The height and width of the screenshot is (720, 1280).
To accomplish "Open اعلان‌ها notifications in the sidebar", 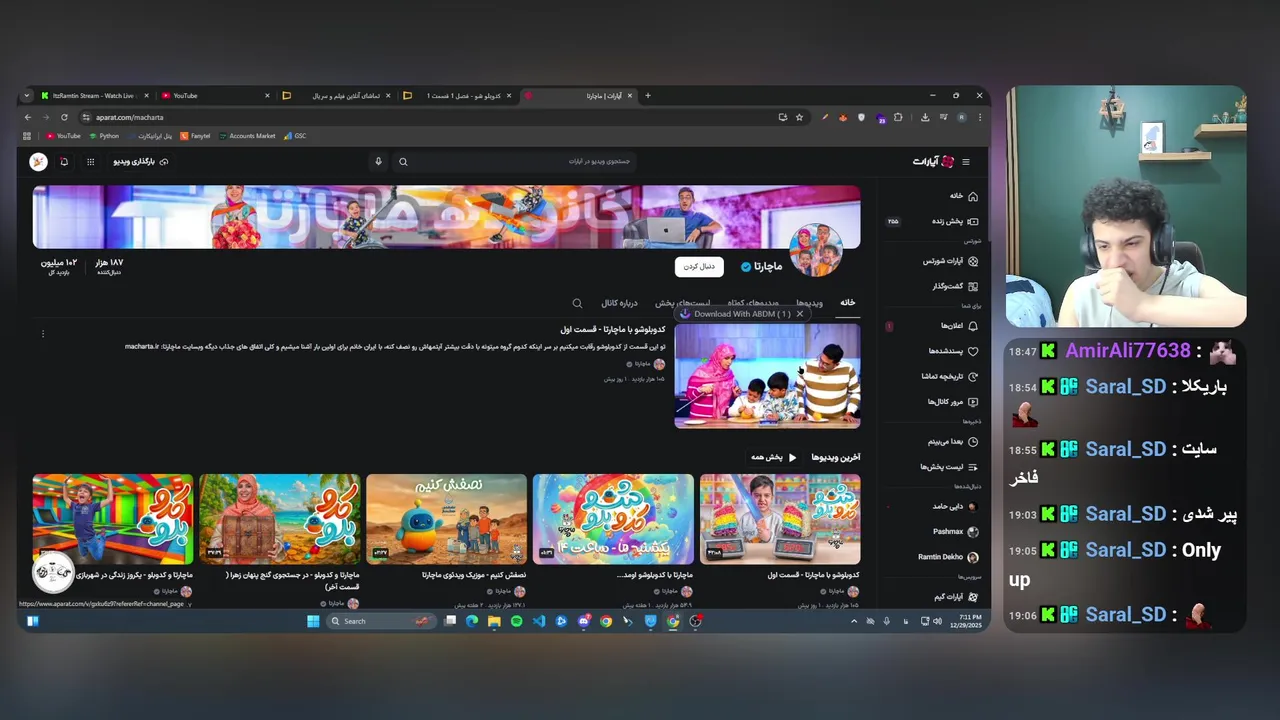I will [x=959, y=326].
